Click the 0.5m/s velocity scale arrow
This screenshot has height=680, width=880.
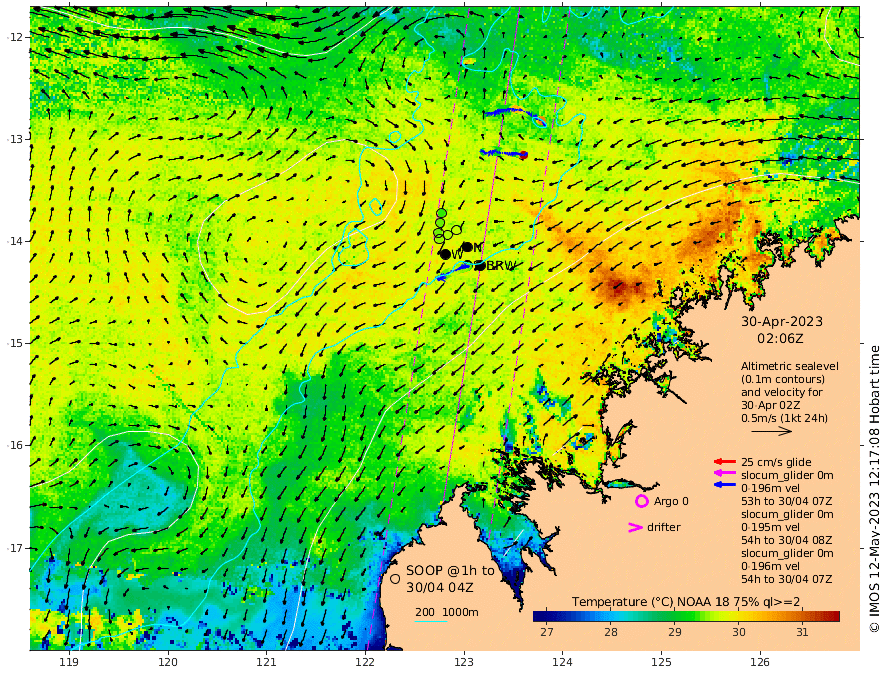point(772,431)
